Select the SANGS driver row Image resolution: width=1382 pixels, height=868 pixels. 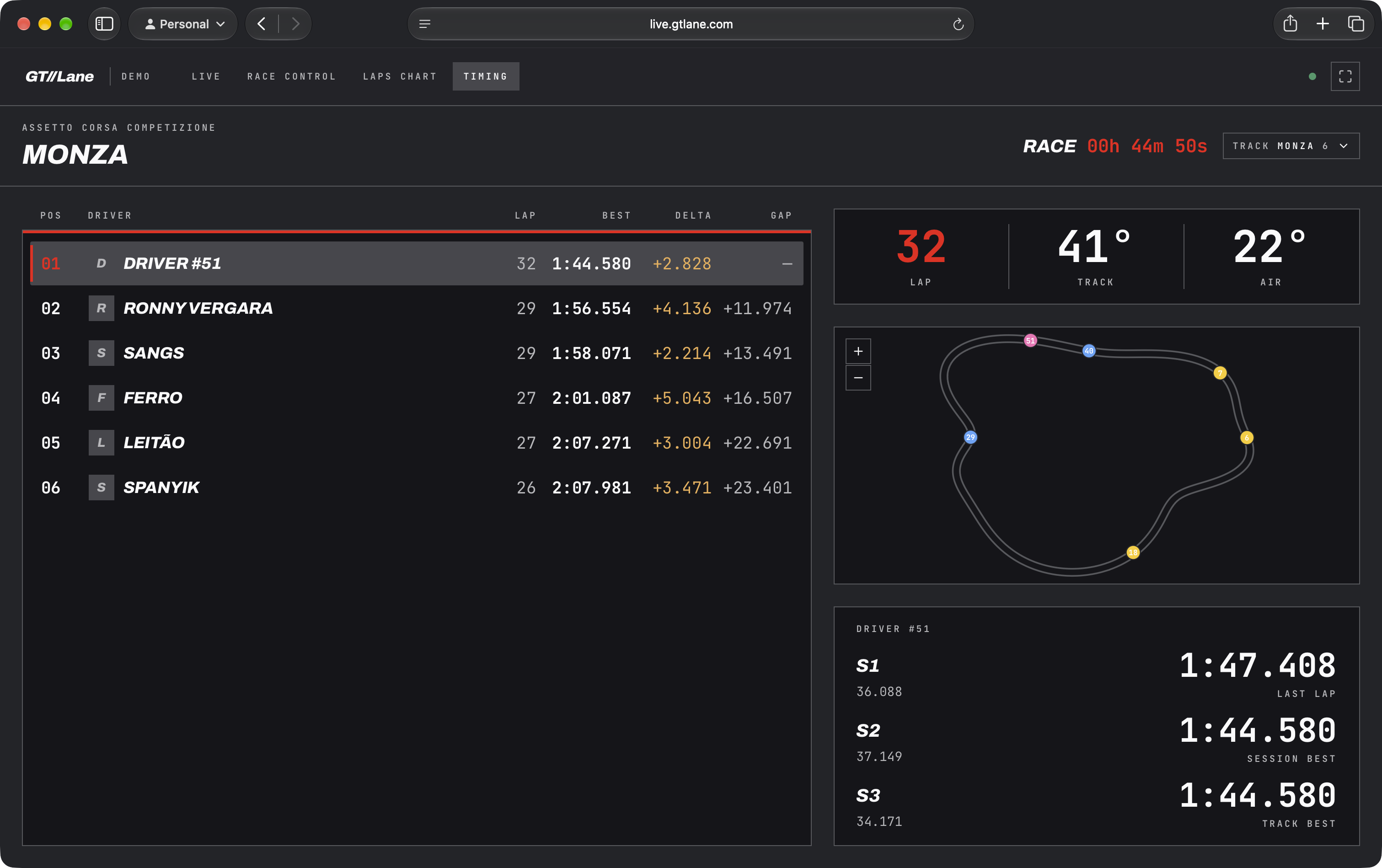coord(417,353)
